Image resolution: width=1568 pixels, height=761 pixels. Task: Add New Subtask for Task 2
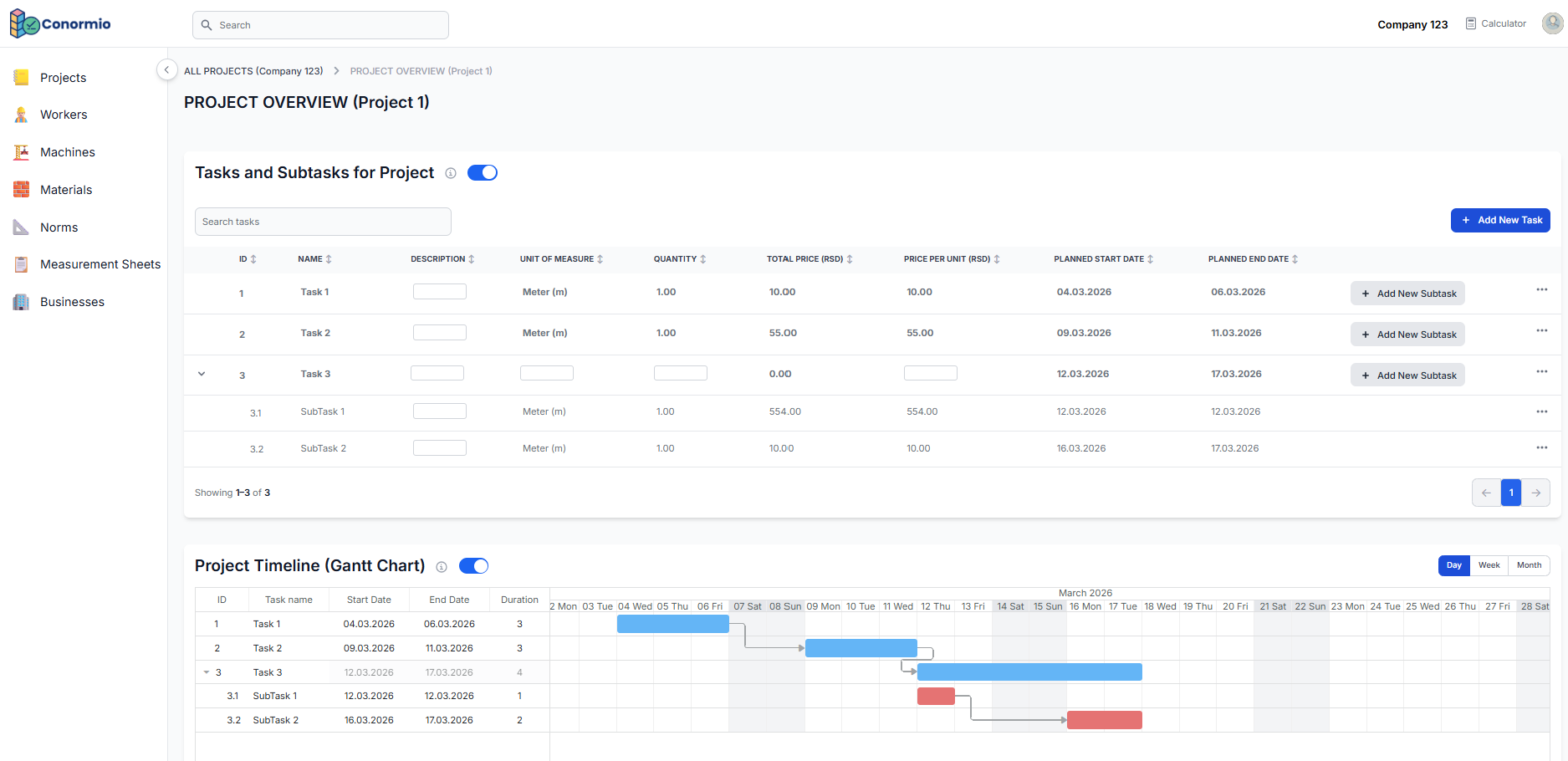(1407, 335)
